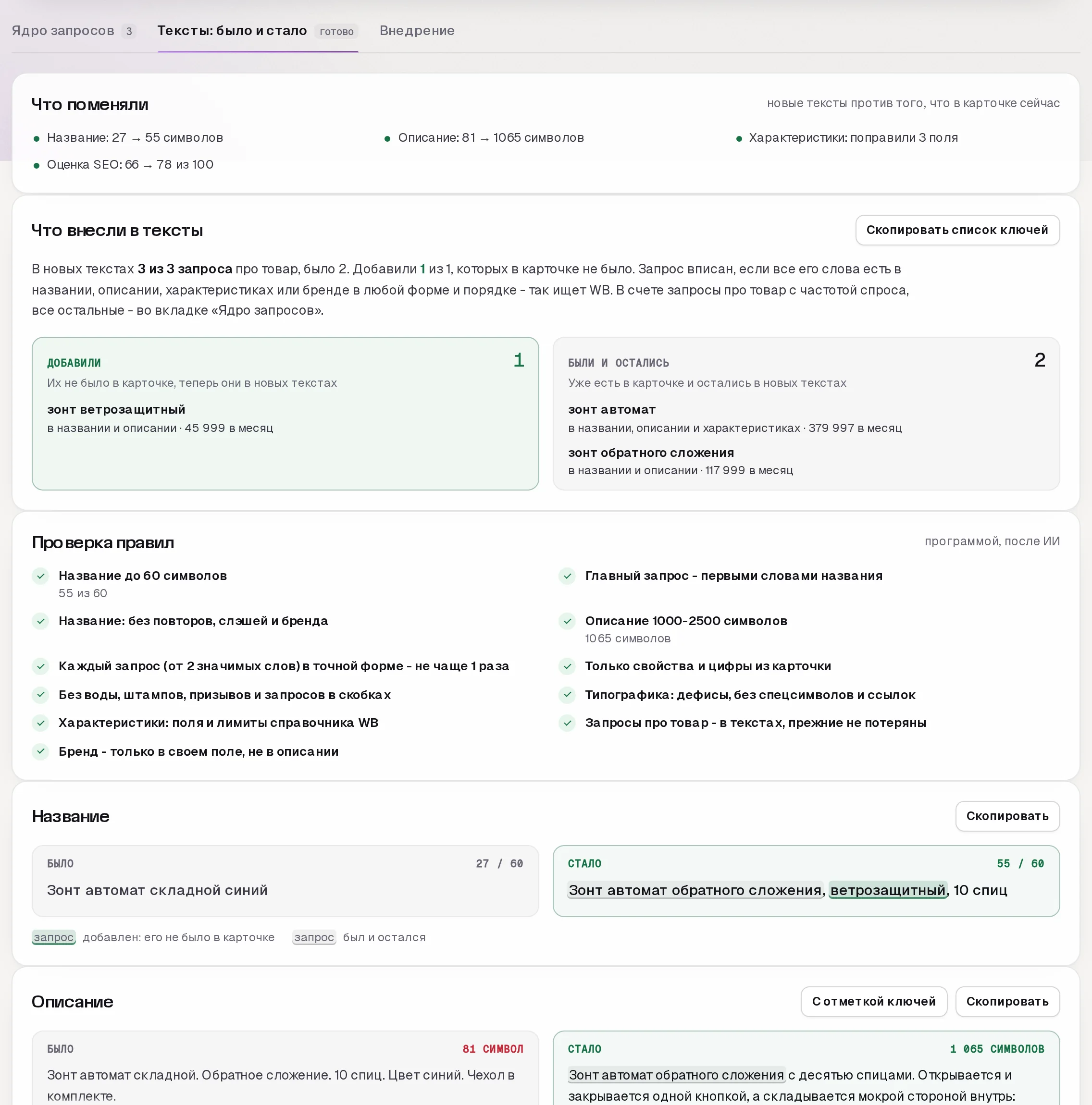Image resolution: width=1092 pixels, height=1105 pixels.
Task: Click the query зонт обратного сложения
Action: coord(651,453)
